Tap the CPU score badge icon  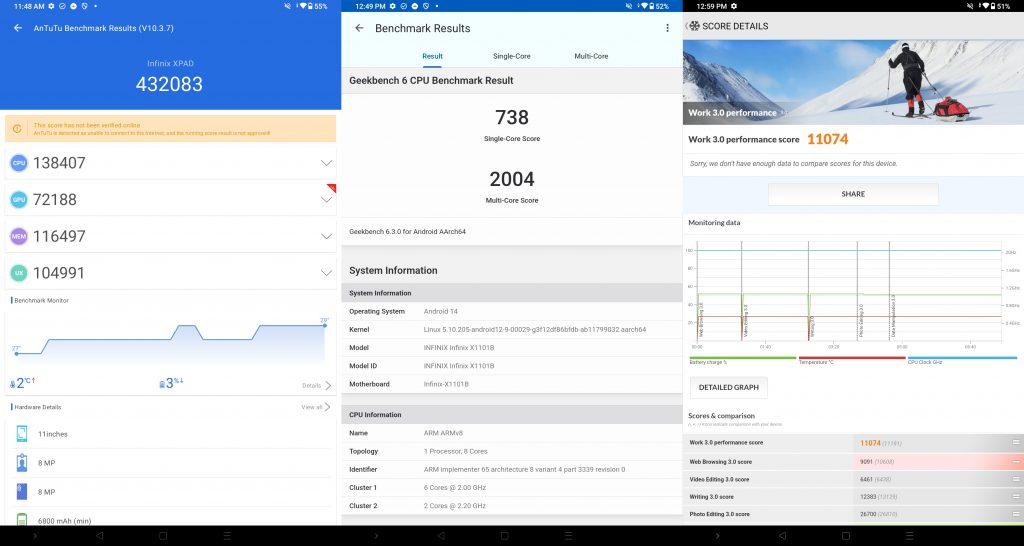[x=19, y=163]
